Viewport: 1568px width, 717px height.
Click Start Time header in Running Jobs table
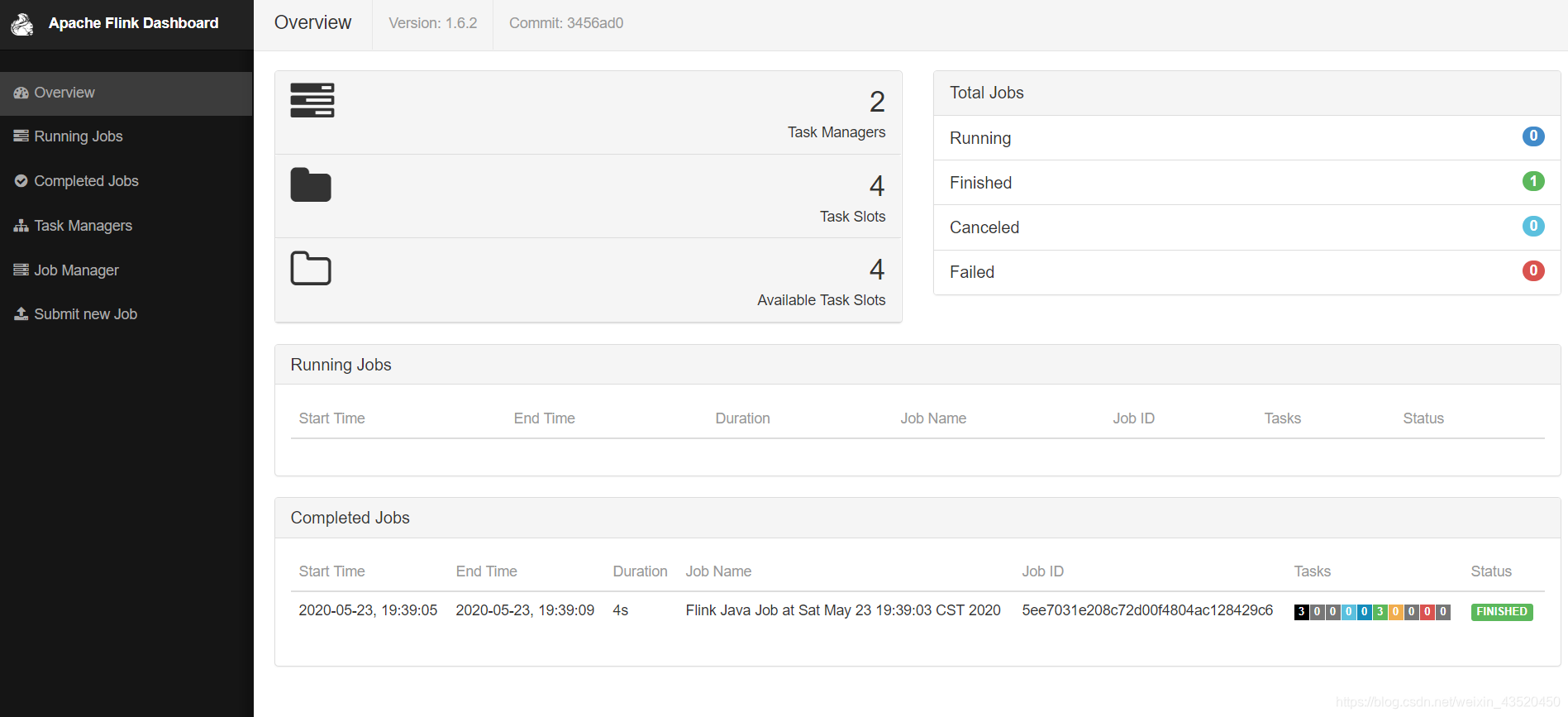(x=331, y=418)
